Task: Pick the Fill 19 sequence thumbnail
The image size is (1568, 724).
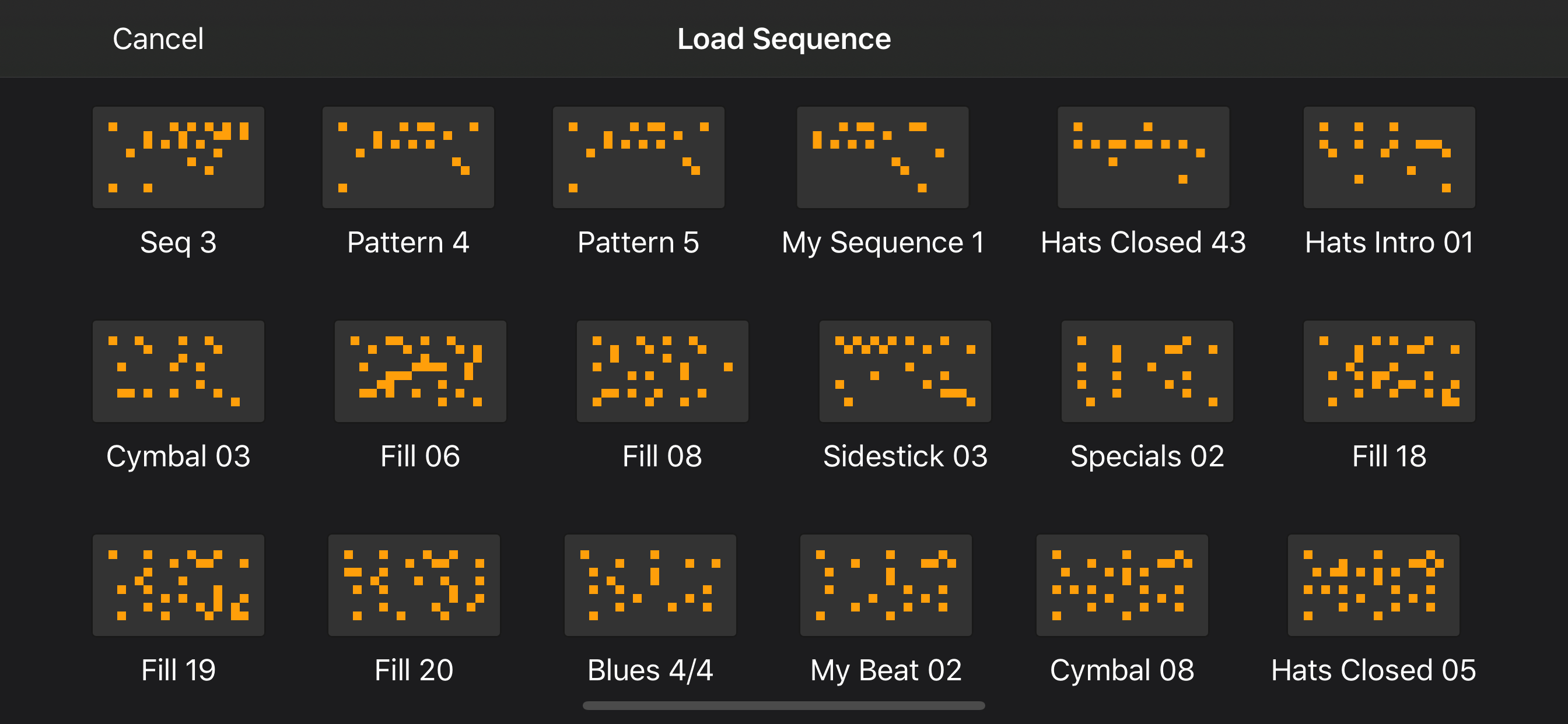Action: 178,585
